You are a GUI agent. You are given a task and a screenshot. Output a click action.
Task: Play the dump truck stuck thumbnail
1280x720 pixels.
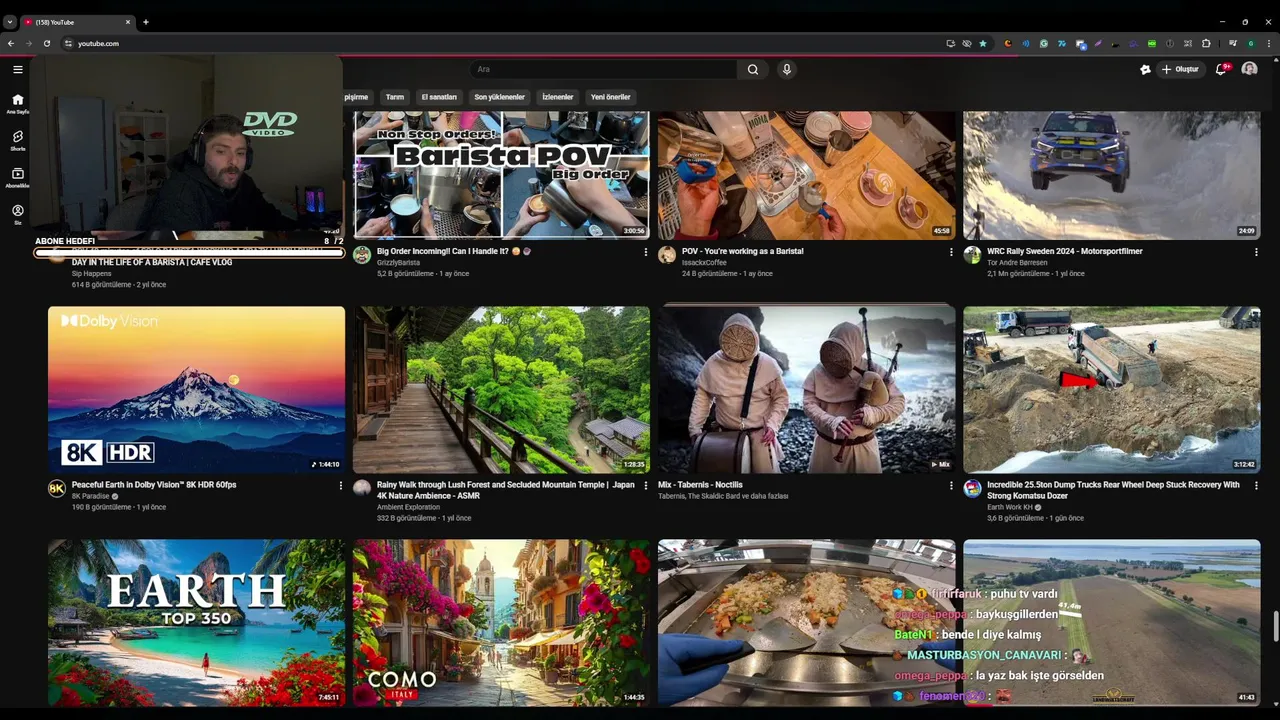[1111, 390]
